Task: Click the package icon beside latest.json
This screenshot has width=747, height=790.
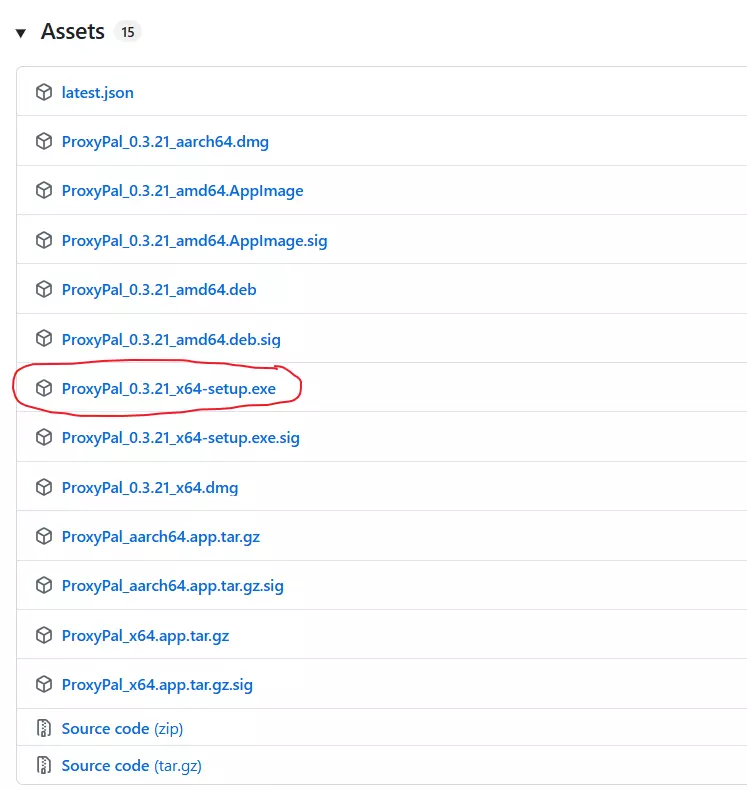Action: pos(43,92)
